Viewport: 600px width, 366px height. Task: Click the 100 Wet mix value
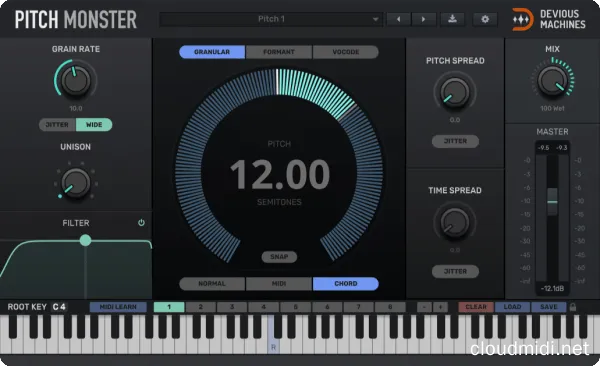(552, 108)
